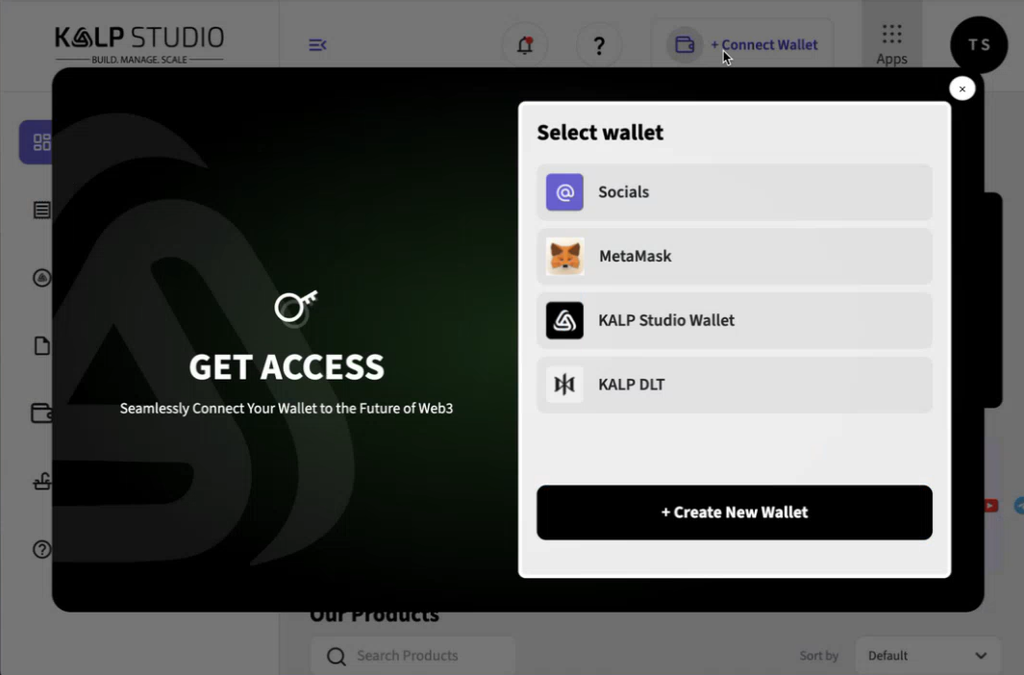This screenshot has height=675, width=1024.
Task: Open the Apps grid menu
Action: point(891,44)
